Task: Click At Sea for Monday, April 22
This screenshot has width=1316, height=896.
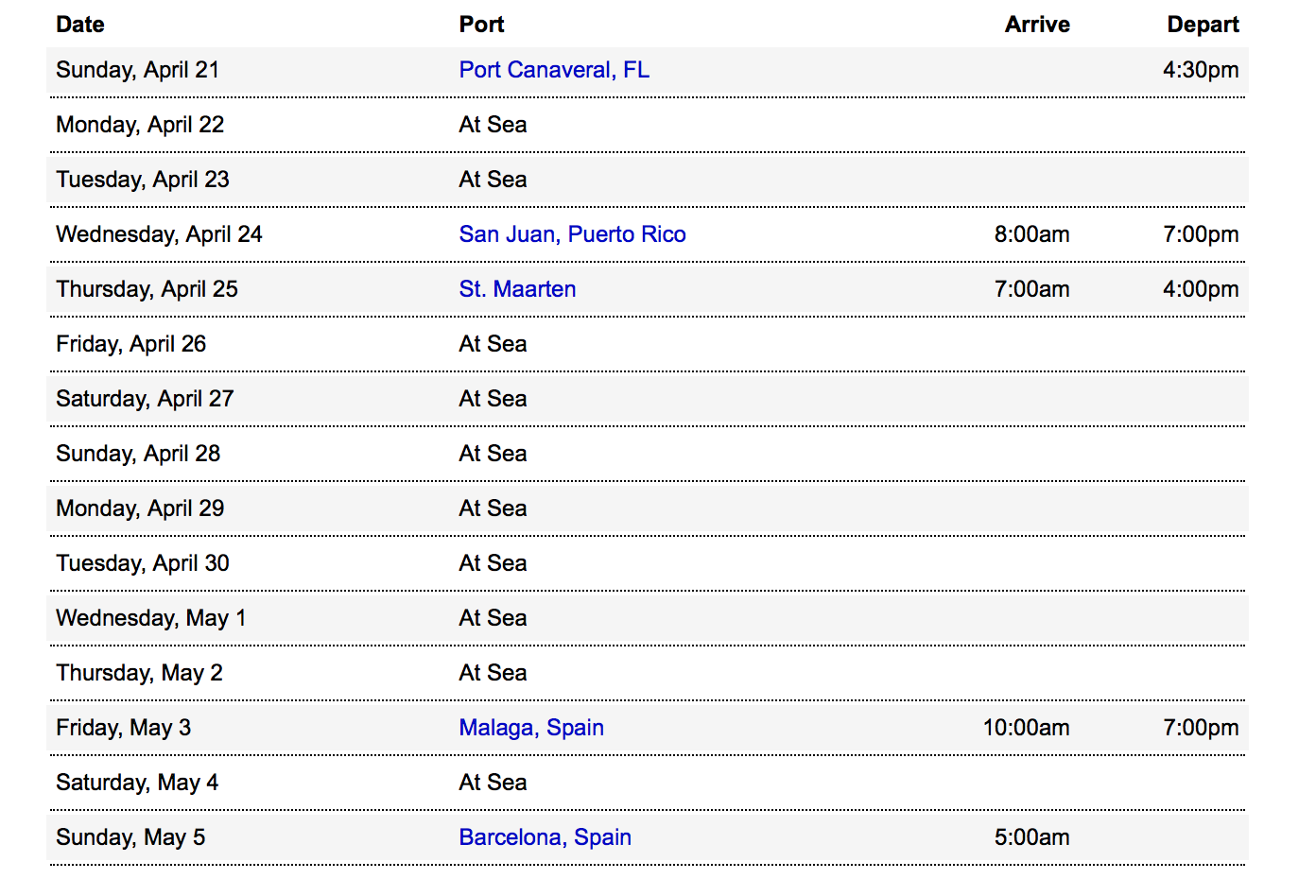Action: click(x=493, y=125)
